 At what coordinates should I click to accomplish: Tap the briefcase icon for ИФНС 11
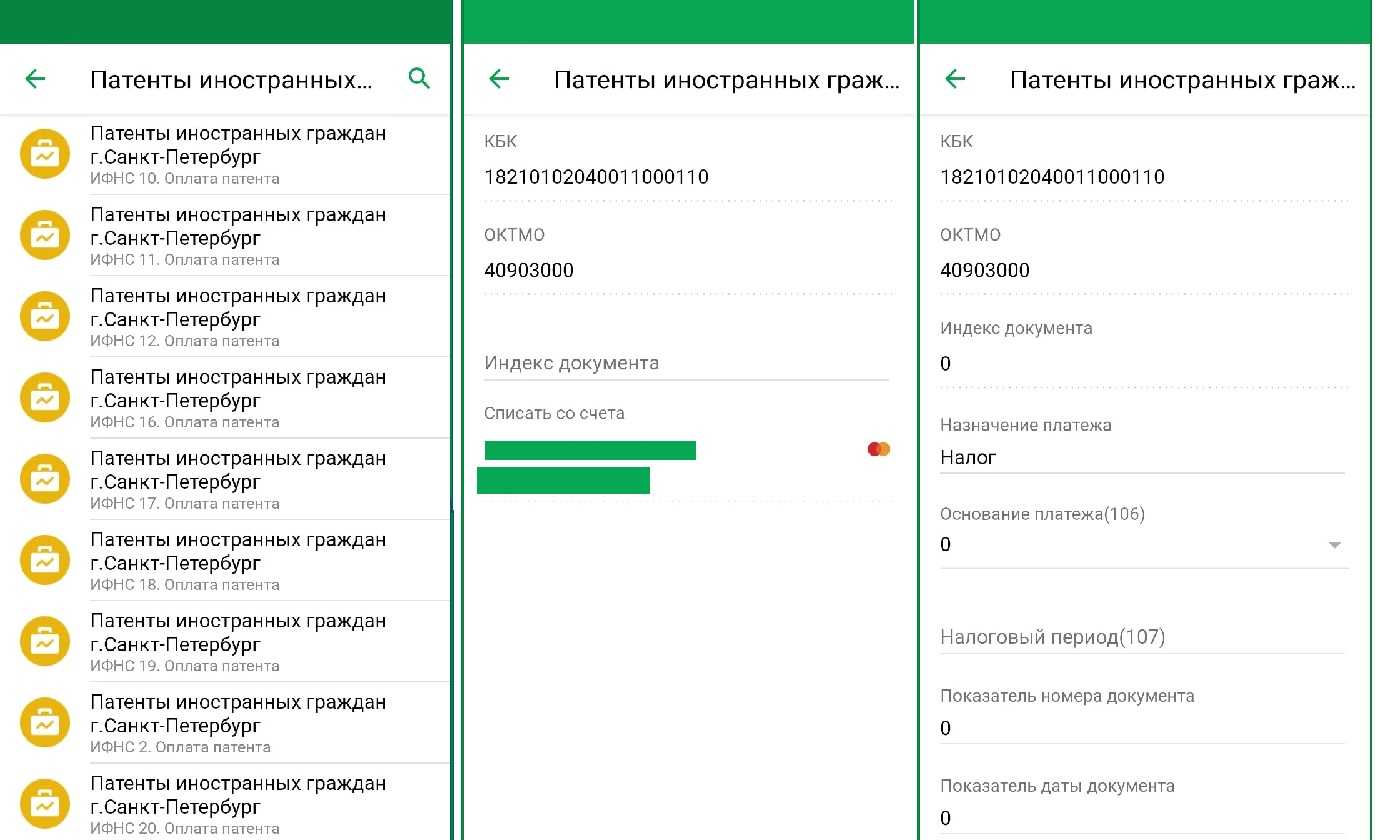click(x=45, y=235)
